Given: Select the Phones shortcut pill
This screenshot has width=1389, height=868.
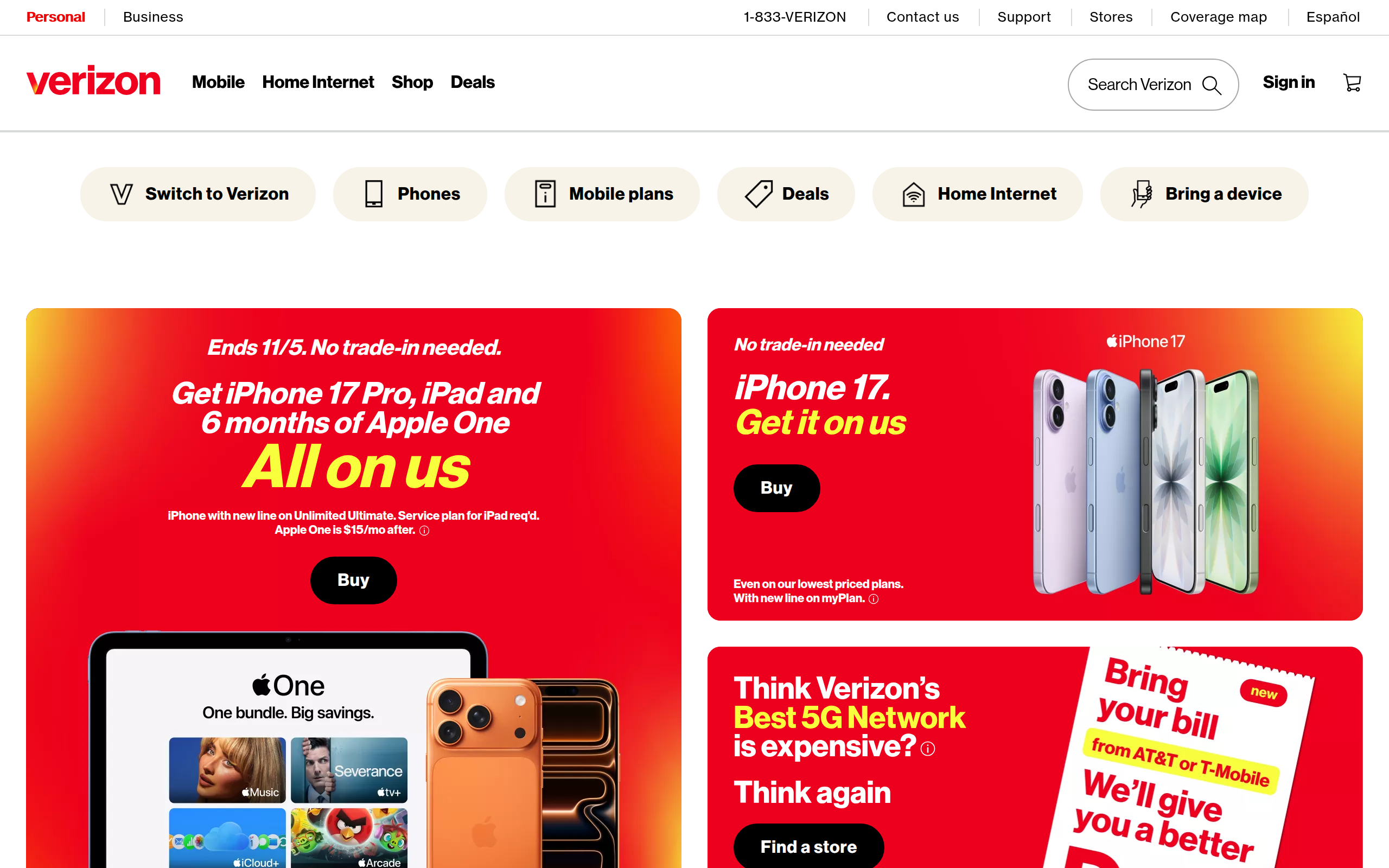Looking at the screenshot, I should pos(410,194).
